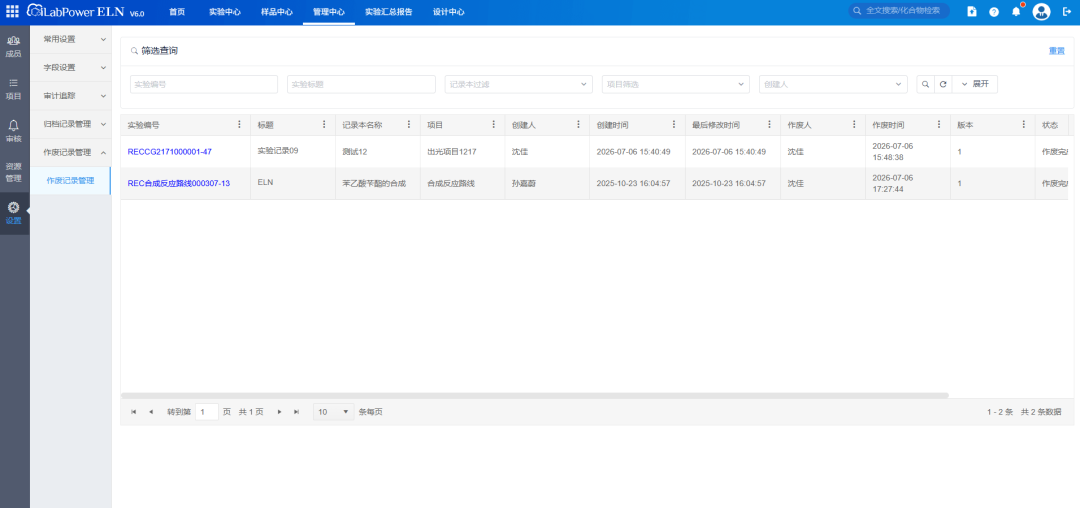Open column menu for 创建人
Image resolution: width=1080 pixels, height=508 pixels.
[x=579, y=125]
